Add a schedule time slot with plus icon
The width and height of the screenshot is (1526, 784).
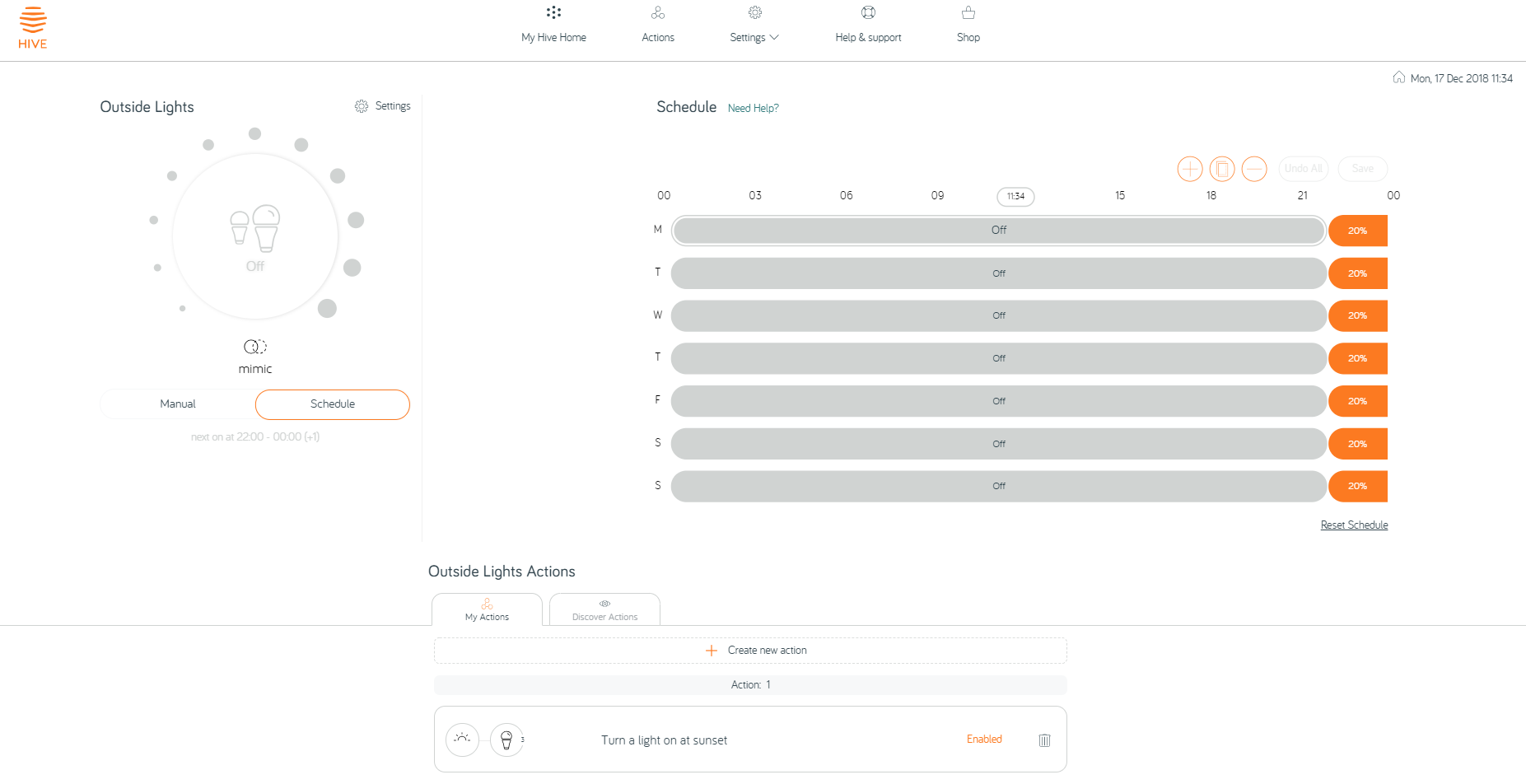tap(1190, 169)
